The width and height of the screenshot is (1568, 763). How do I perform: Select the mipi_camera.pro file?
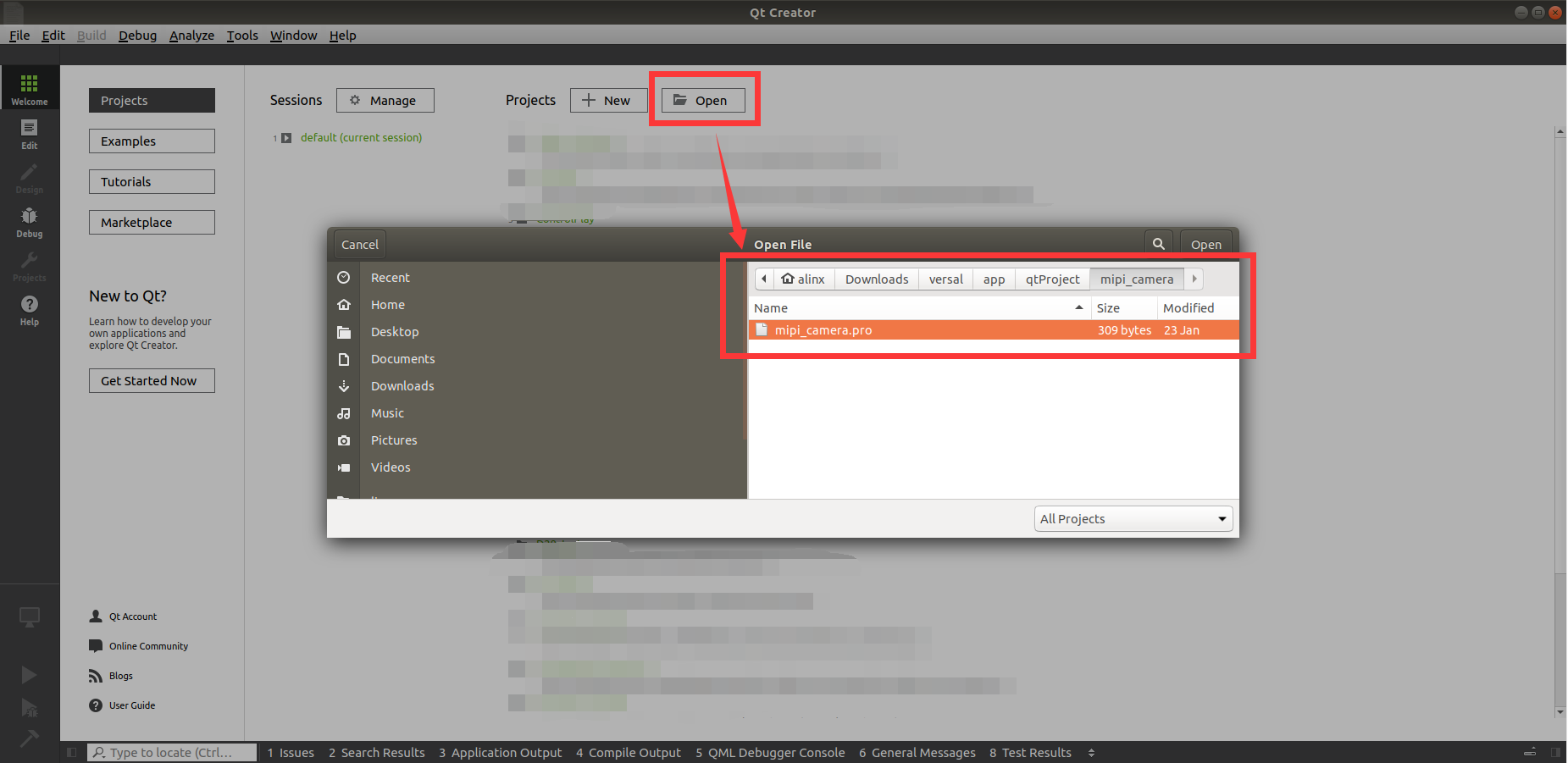tap(994, 330)
